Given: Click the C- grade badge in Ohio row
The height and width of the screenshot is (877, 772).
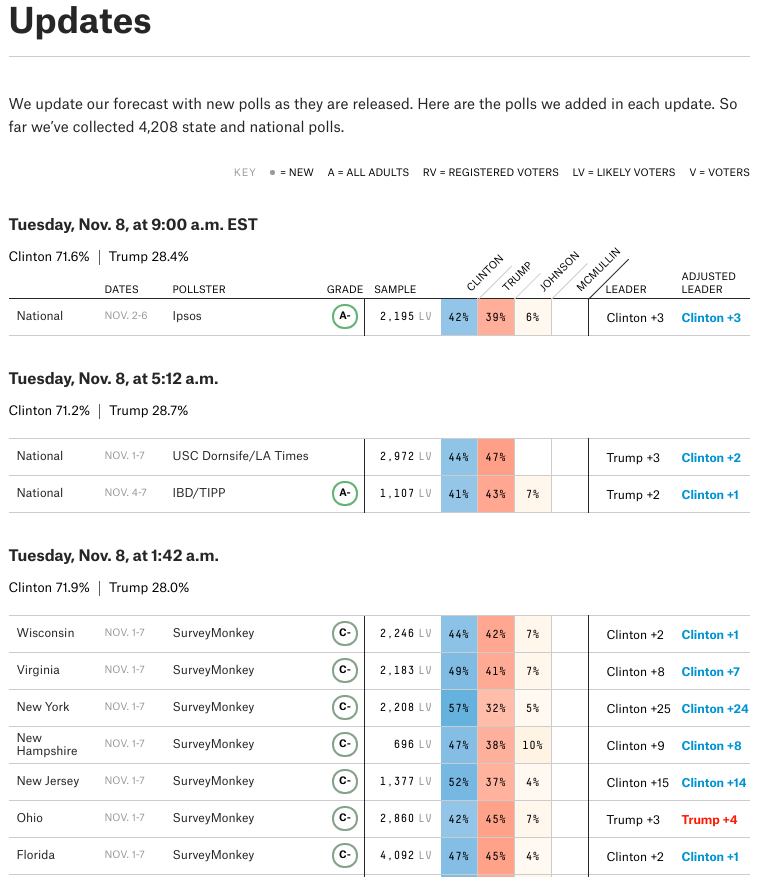Looking at the screenshot, I should click(345, 819).
